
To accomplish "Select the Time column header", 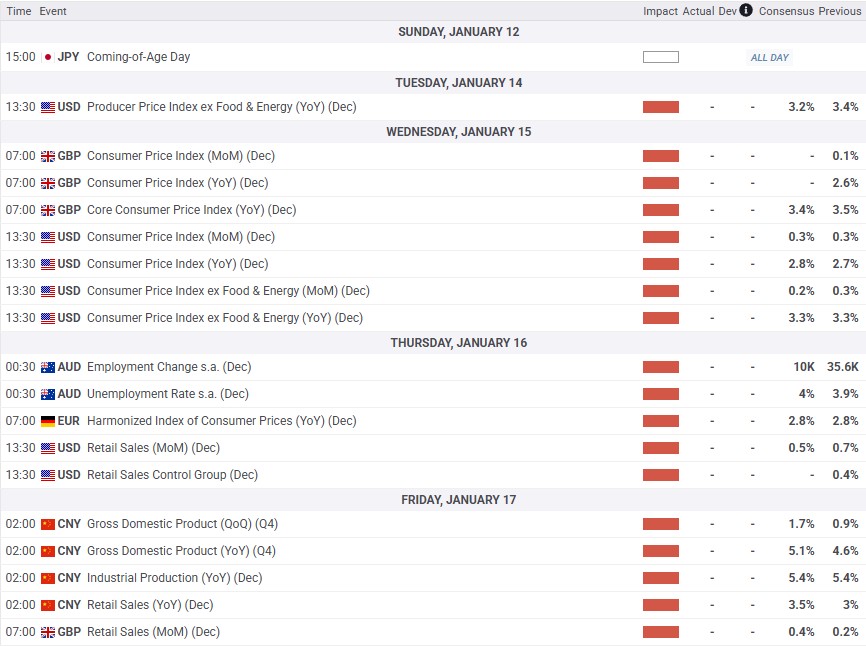I will [19, 11].
